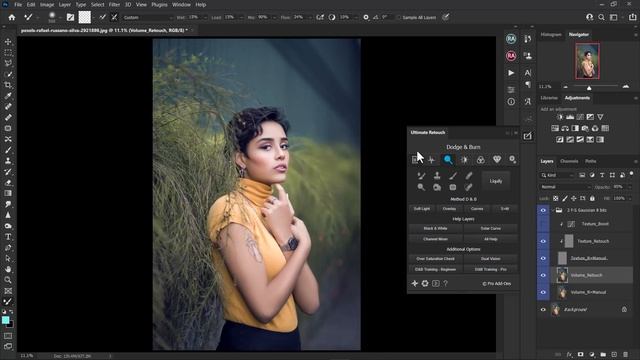
Task: Select the Crop tool
Action: coord(8,85)
